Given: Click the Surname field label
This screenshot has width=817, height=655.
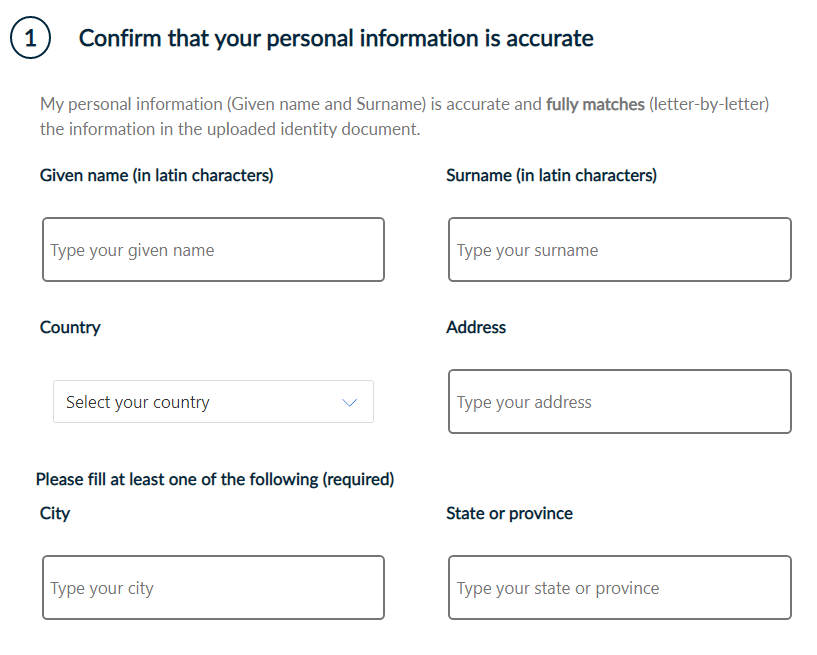Looking at the screenshot, I should coord(551,175).
